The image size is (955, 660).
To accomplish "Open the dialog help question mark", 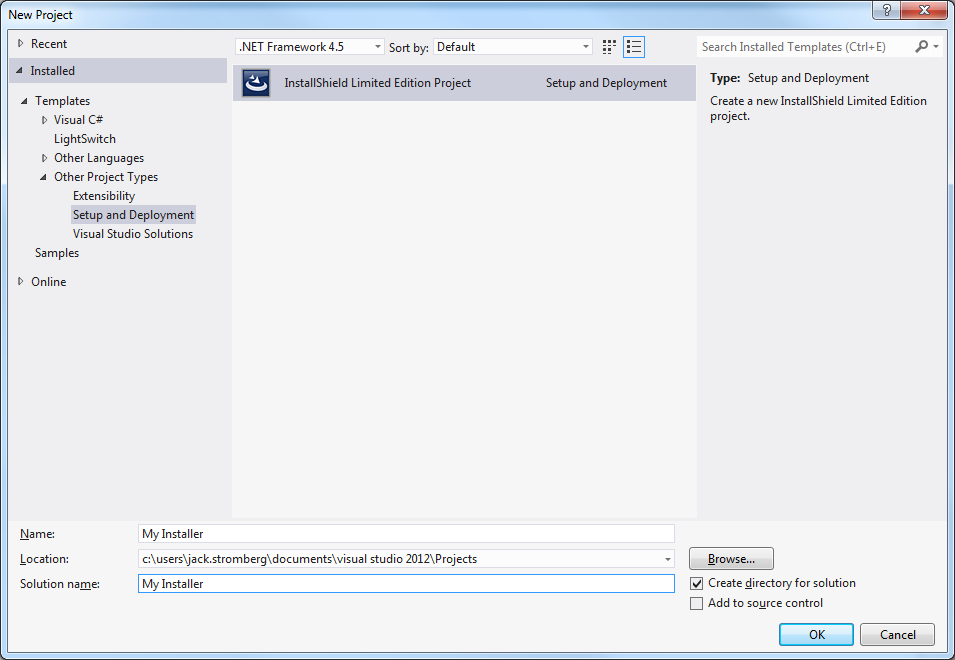I will click(886, 10).
